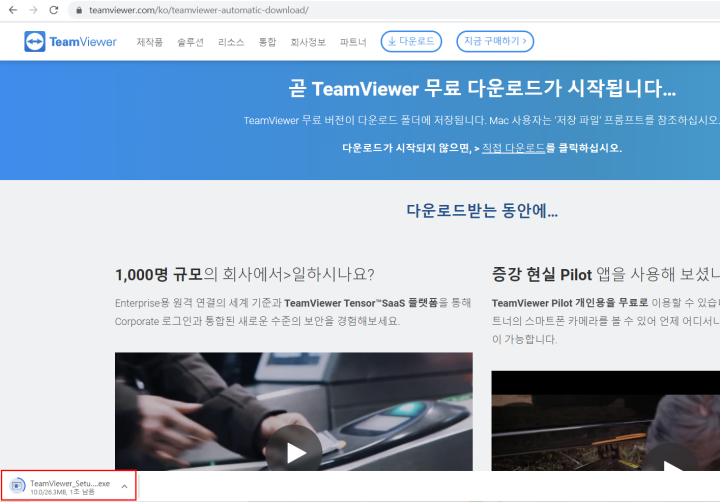Open the 통합 menu

[x=267, y=42]
